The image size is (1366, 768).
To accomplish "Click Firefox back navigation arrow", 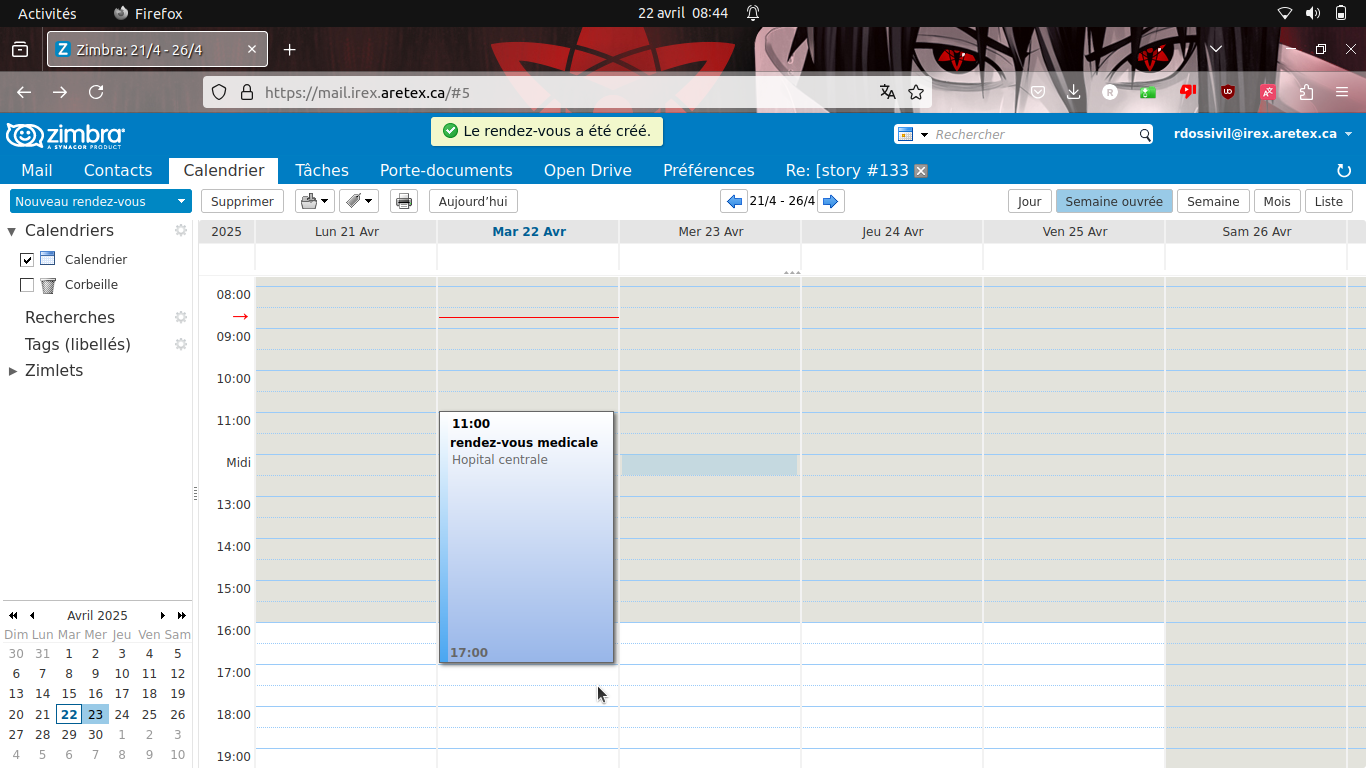I will 24,92.
